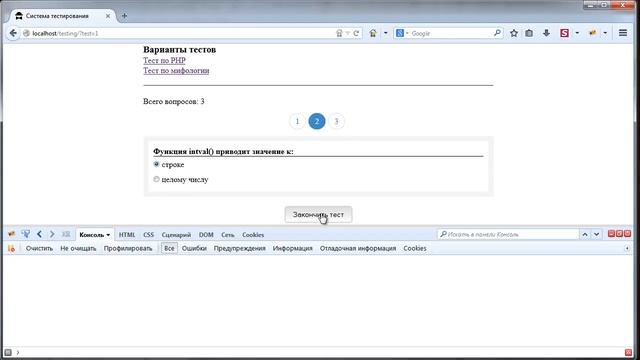The width and height of the screenshot is (640, 360).
Task: Switch to the CSS panel tab
Action: [x=149, y=235]
